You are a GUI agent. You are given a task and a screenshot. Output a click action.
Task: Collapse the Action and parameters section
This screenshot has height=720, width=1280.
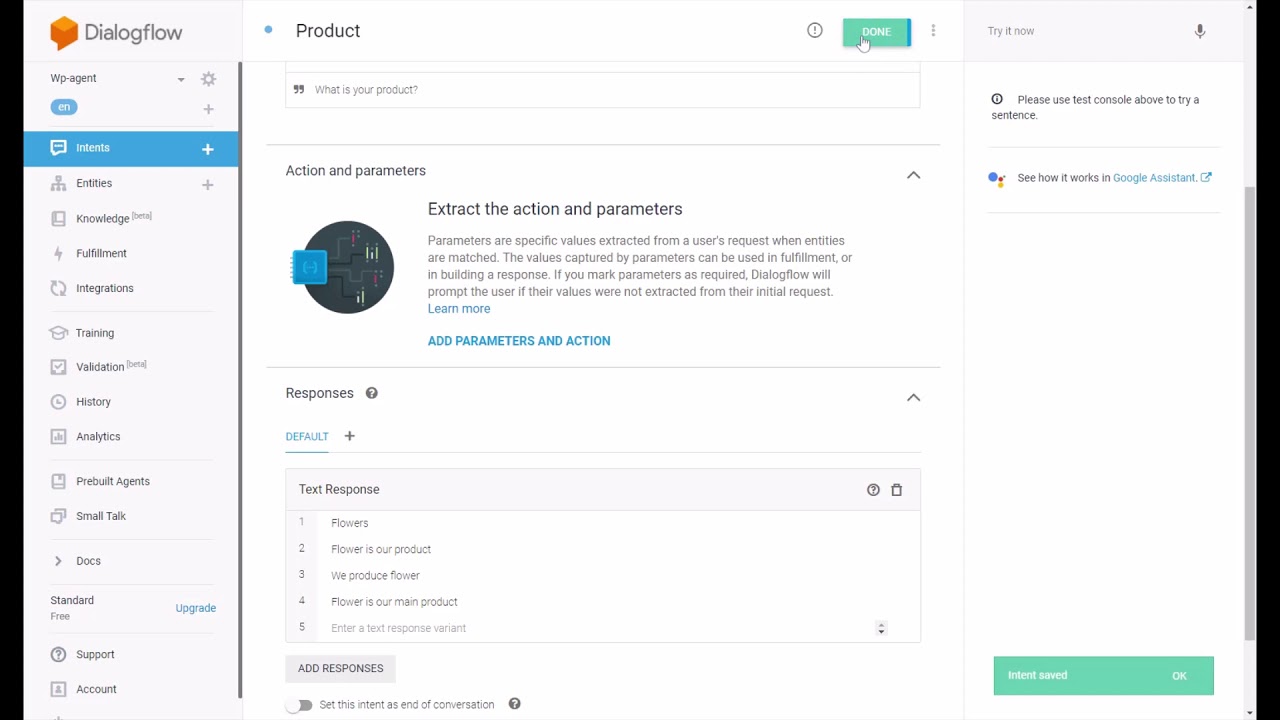click(x=913, y=174)
